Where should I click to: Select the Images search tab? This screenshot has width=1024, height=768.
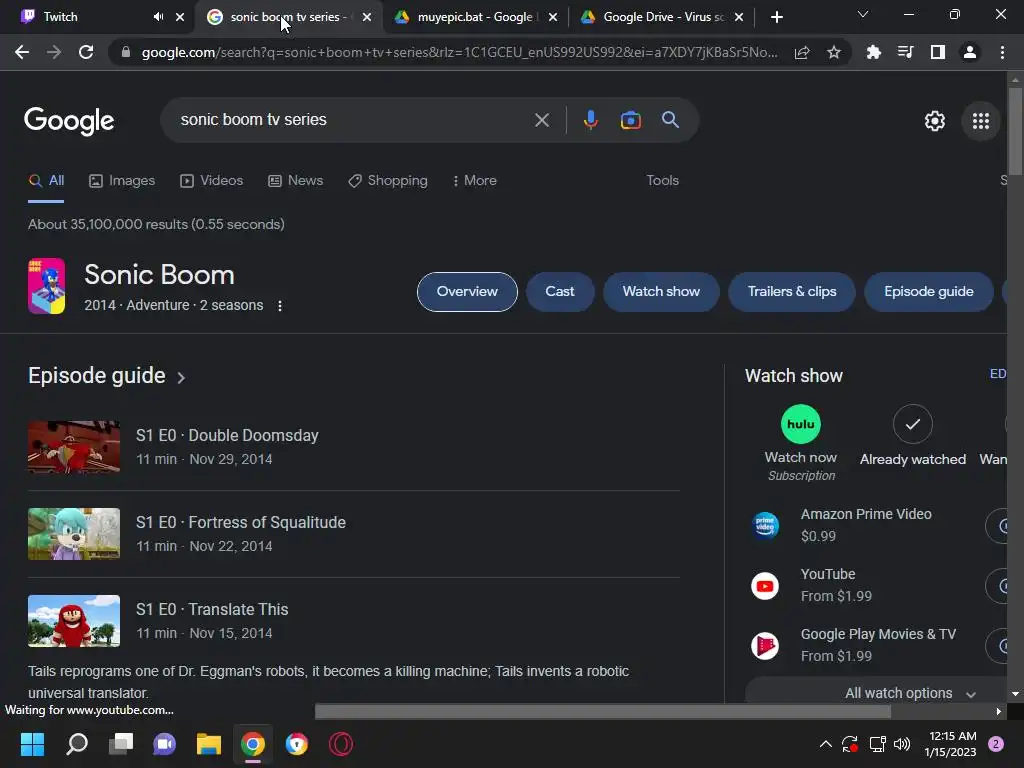(x=122, y=181)
